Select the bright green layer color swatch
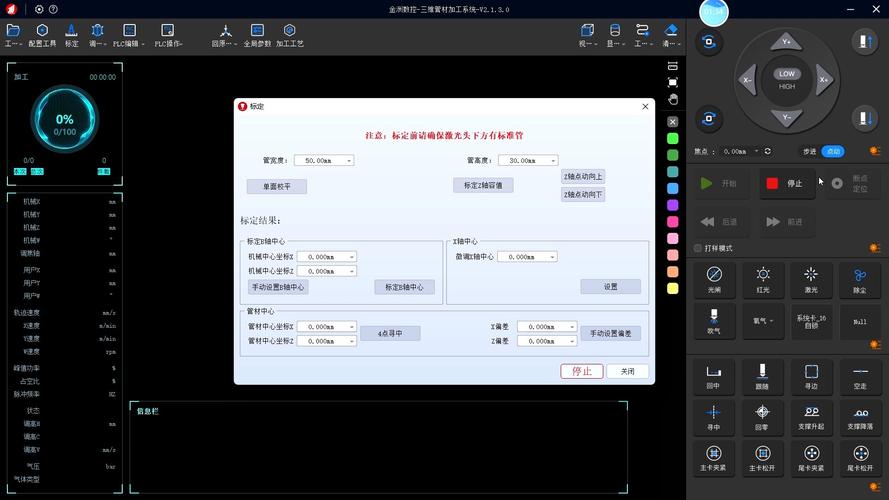Image resolution: width=889 pixels, height=500 pixels. point(672,138)
